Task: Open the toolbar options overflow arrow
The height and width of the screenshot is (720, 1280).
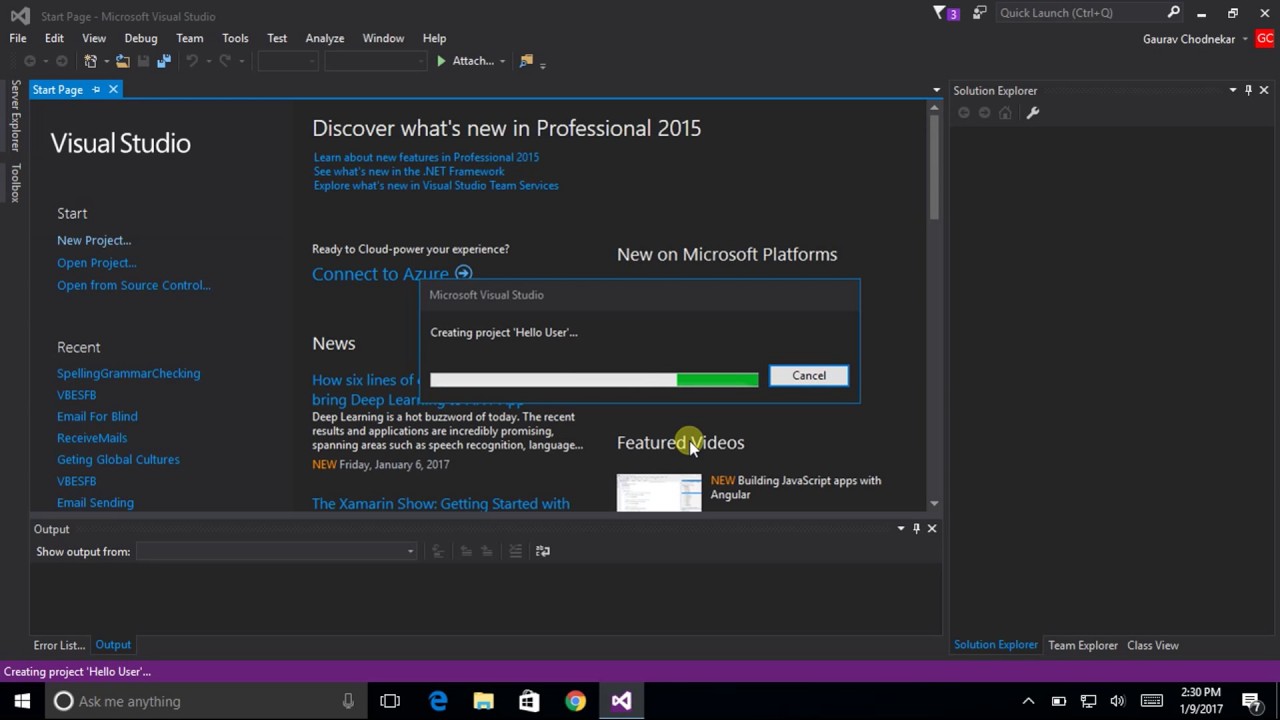Action: click(x=542, y=64)
